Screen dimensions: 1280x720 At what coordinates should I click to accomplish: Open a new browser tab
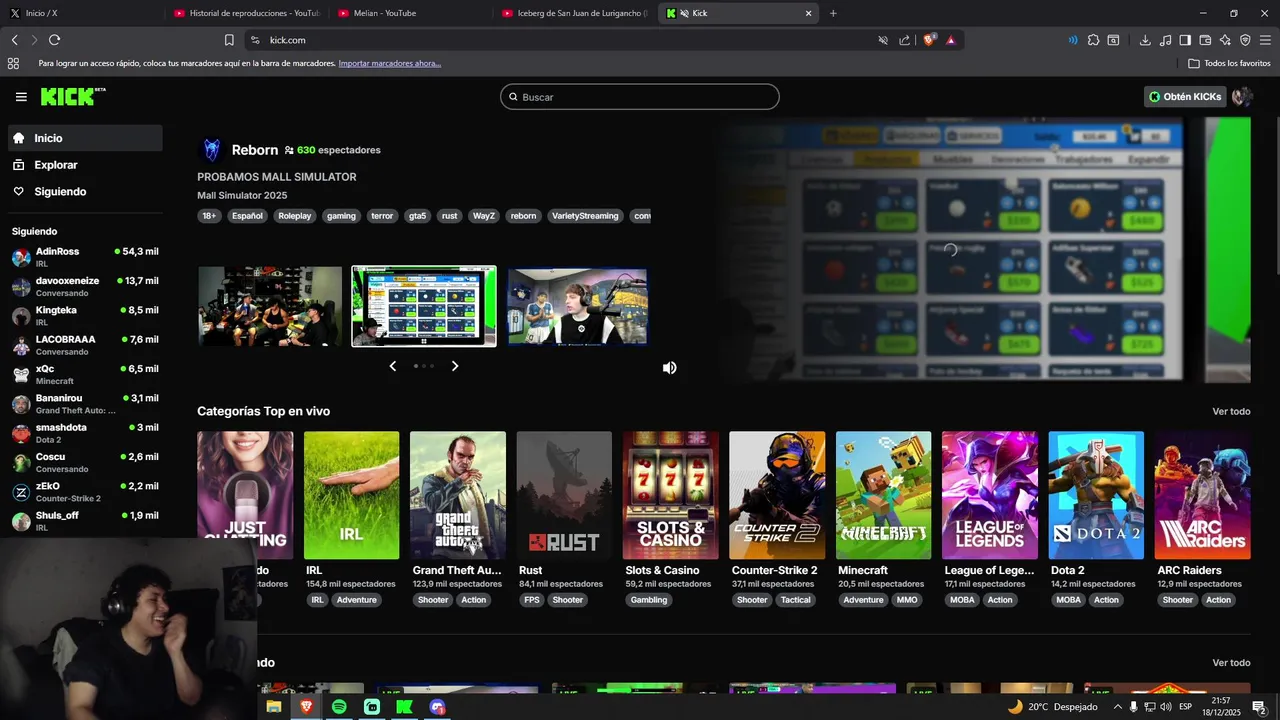pos(833,13)
